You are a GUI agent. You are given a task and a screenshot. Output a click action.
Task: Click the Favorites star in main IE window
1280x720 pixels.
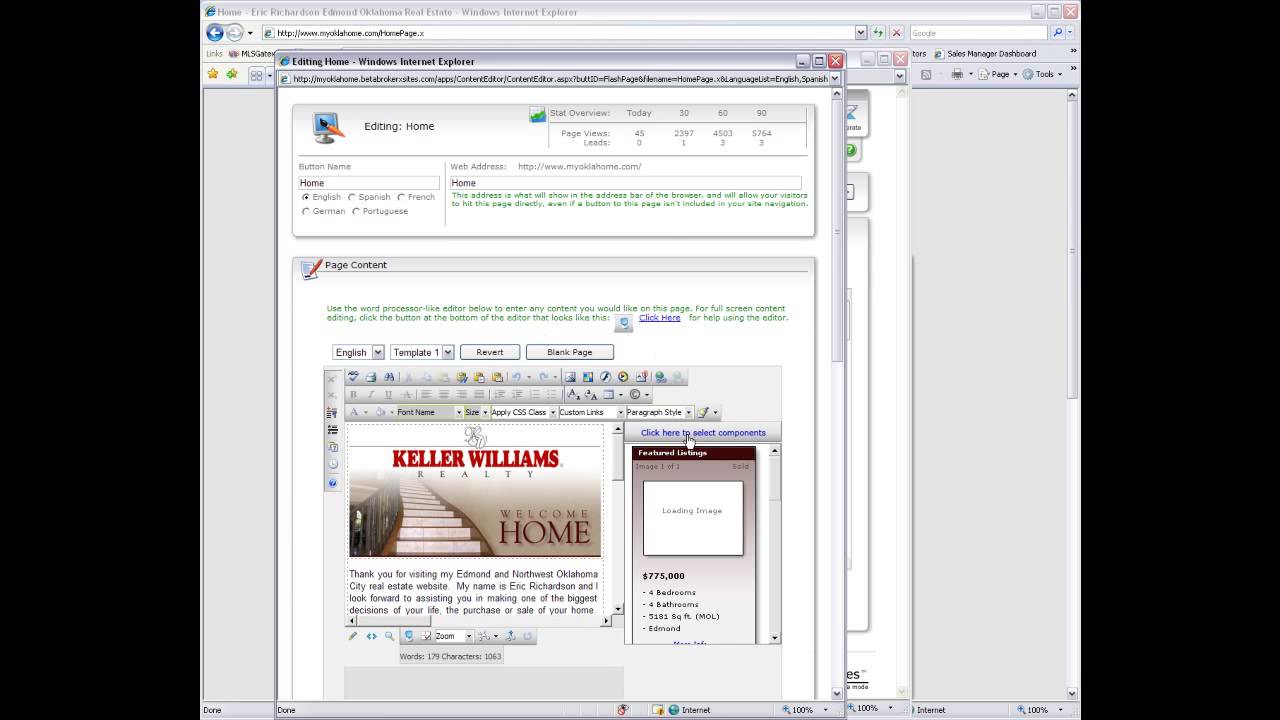(213, 74)
